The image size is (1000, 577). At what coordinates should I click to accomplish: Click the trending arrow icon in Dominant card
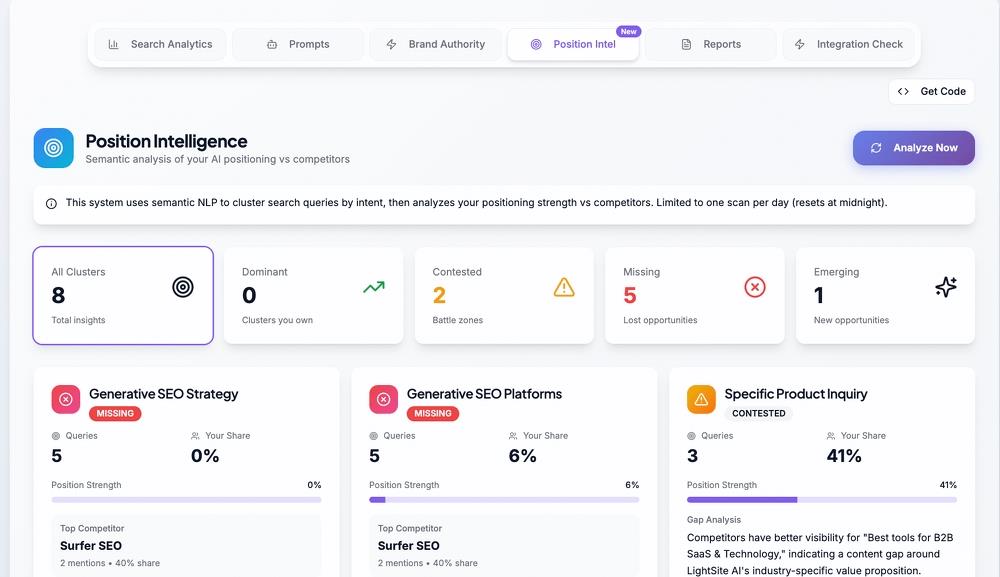[373, 287]
